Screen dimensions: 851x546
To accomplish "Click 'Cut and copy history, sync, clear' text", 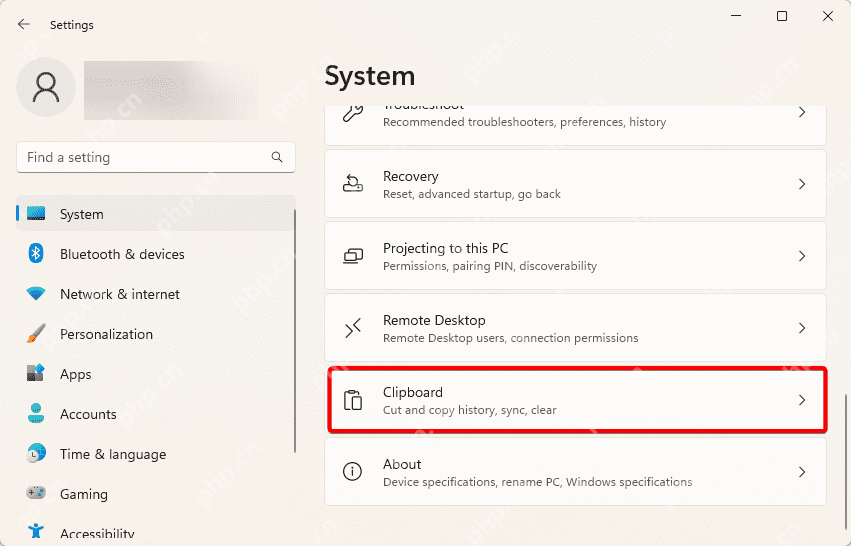I will pos(469,410).
